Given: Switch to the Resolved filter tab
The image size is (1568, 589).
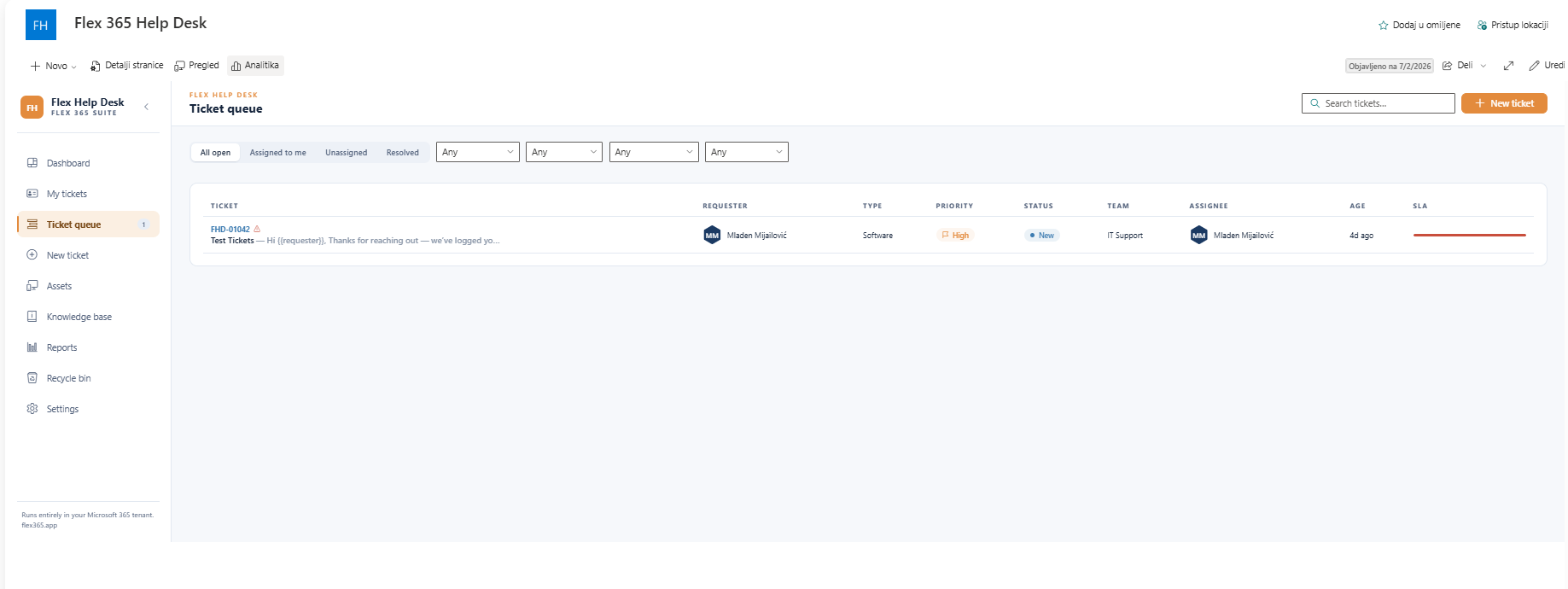Looking at the screenshot, I should 402,153.
